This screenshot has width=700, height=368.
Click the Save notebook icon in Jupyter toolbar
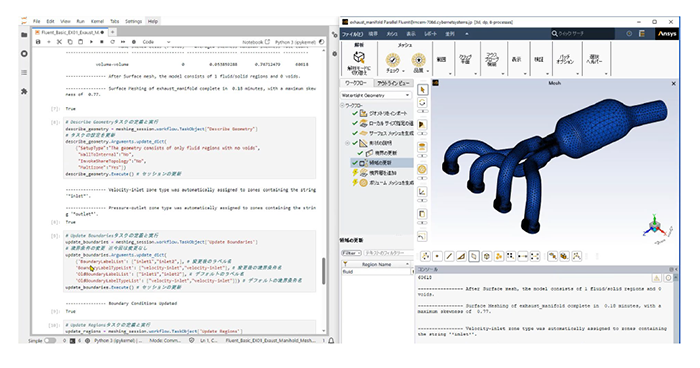38,42
